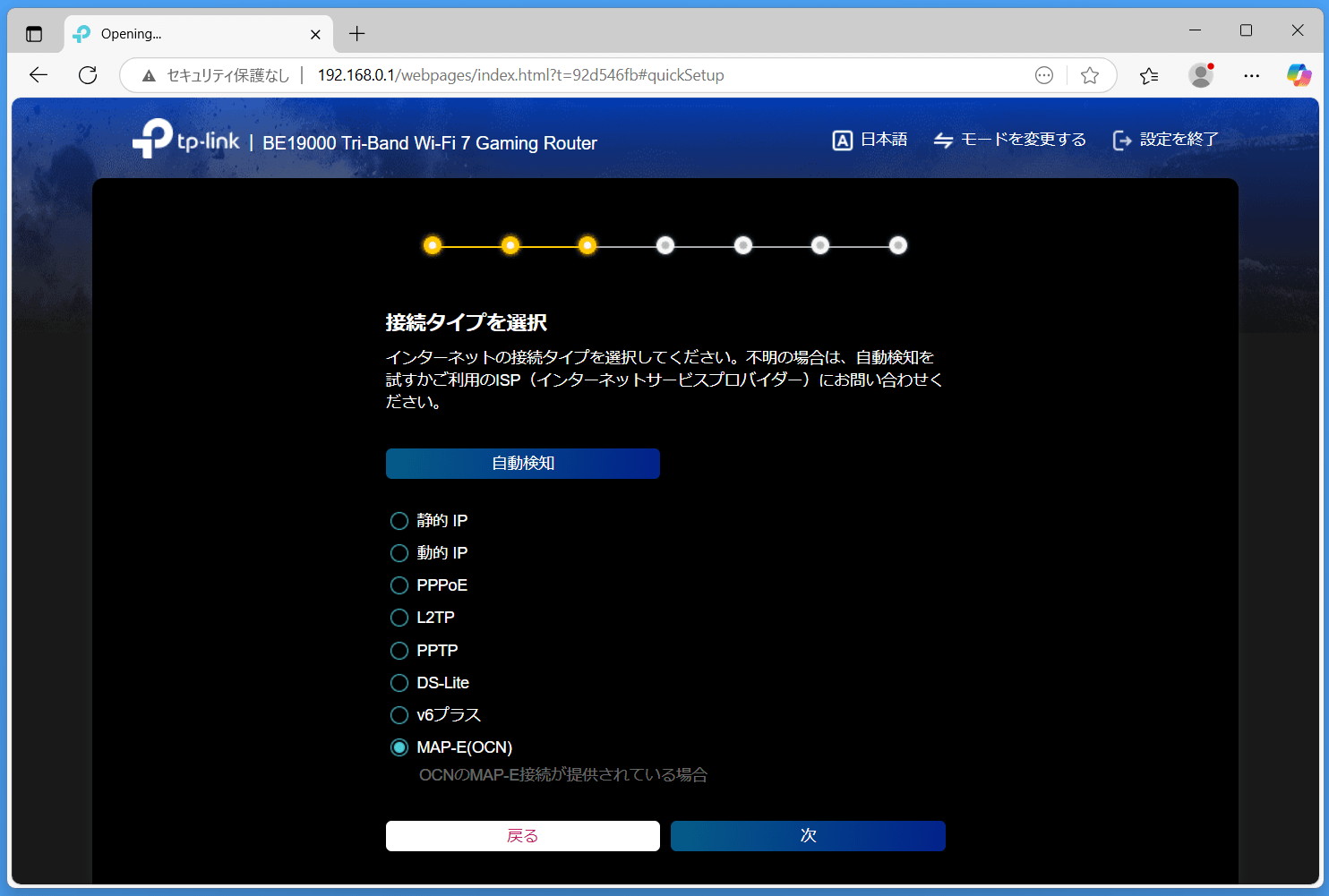Image resolution: width=1329 pixels, height=896 pixels.
Task: Minimize the browser window
Action: tap(1195, 30)
